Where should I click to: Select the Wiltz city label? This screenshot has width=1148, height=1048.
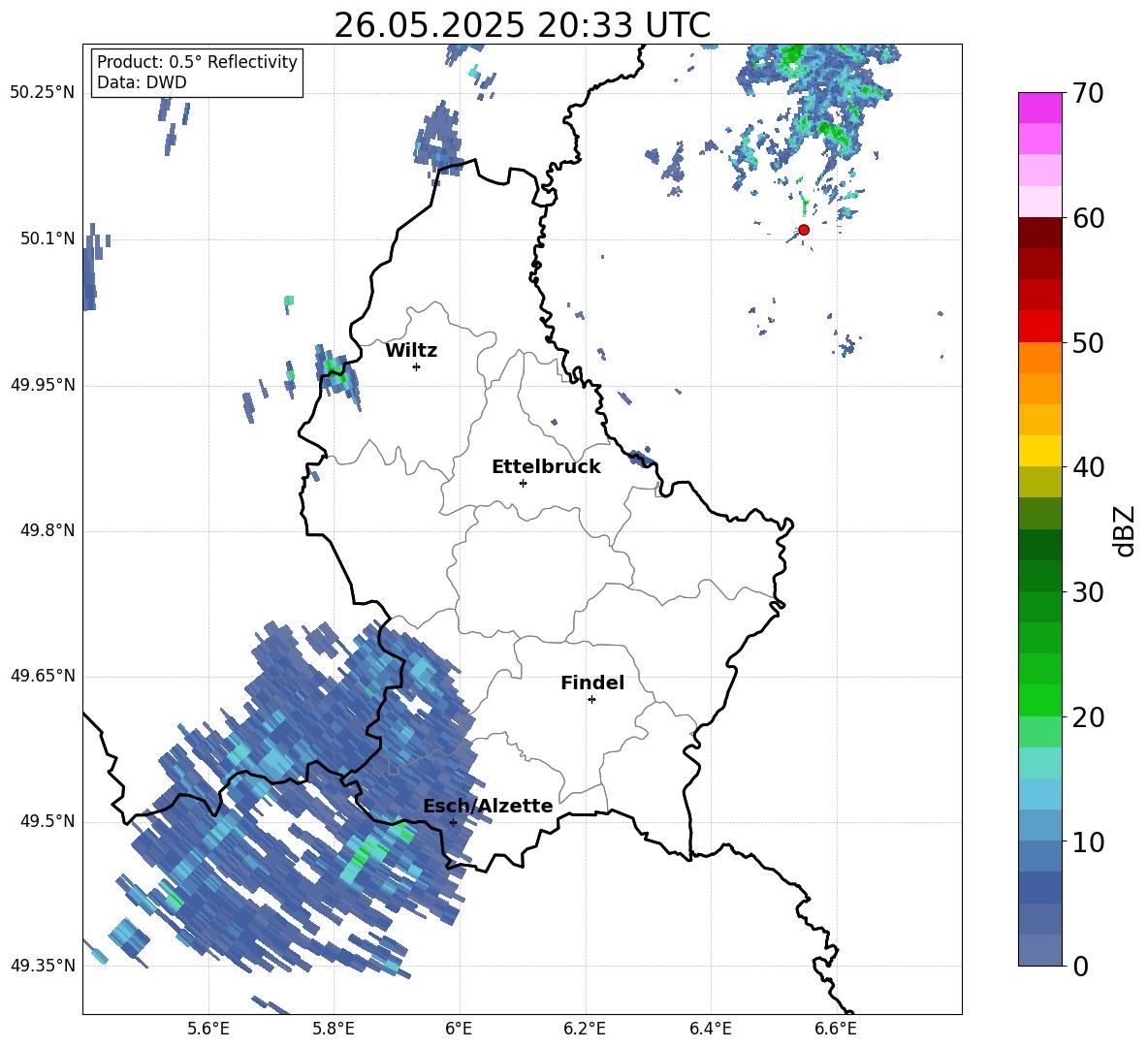click(x=411, y=351)
